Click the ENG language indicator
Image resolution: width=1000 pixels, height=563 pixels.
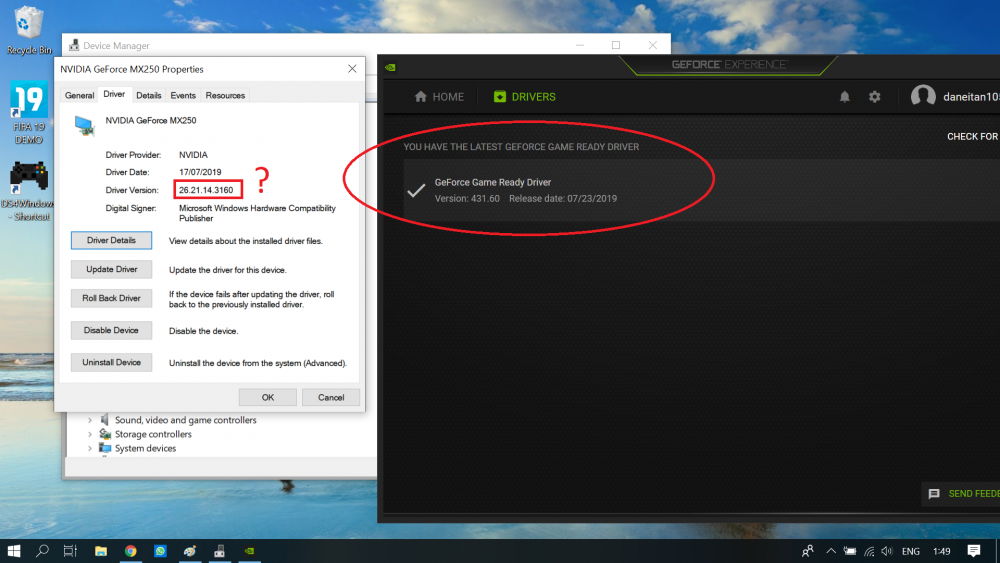point(911,551)
